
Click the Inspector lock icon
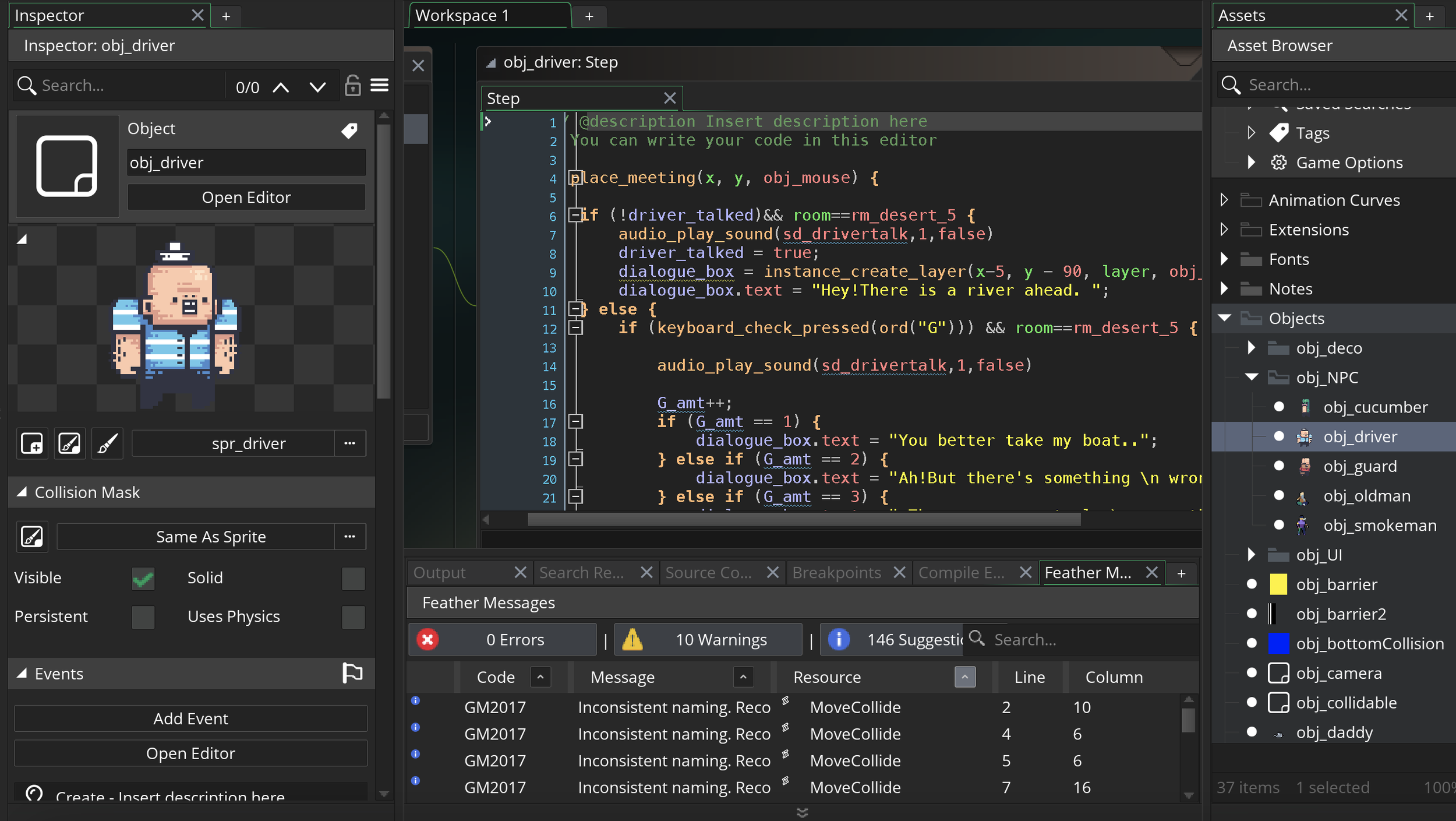click(x=352, y=86)
